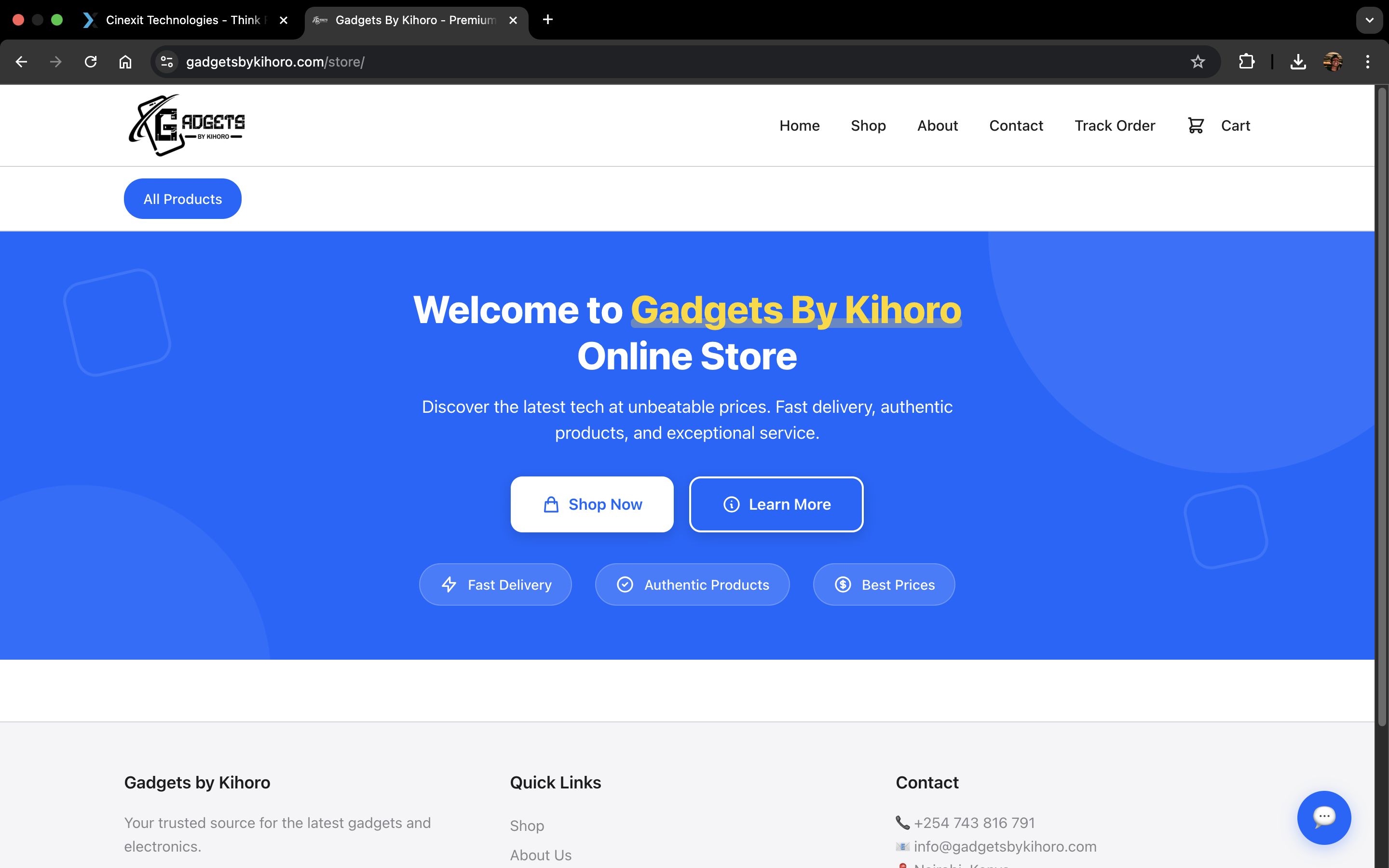Click the browser back arrow
The image size is (1389, 868).
(21, 61)
